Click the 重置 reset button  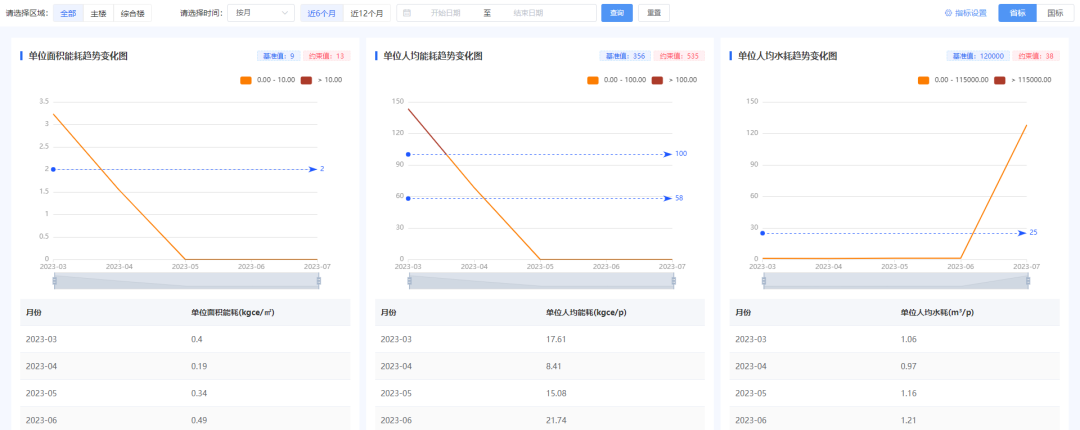point(654,13)
